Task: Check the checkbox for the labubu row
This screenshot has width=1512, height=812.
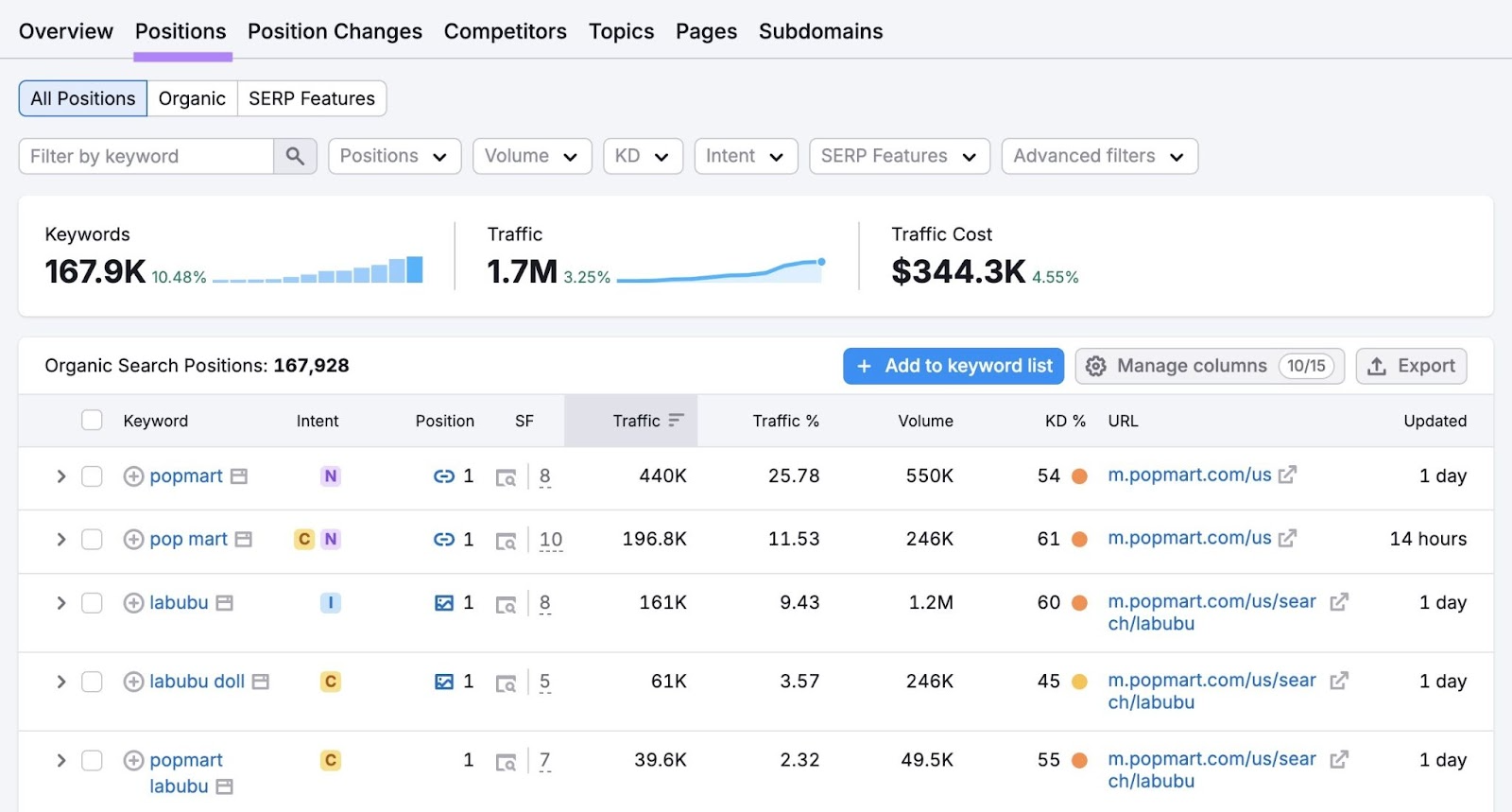Action: (92, 603)
